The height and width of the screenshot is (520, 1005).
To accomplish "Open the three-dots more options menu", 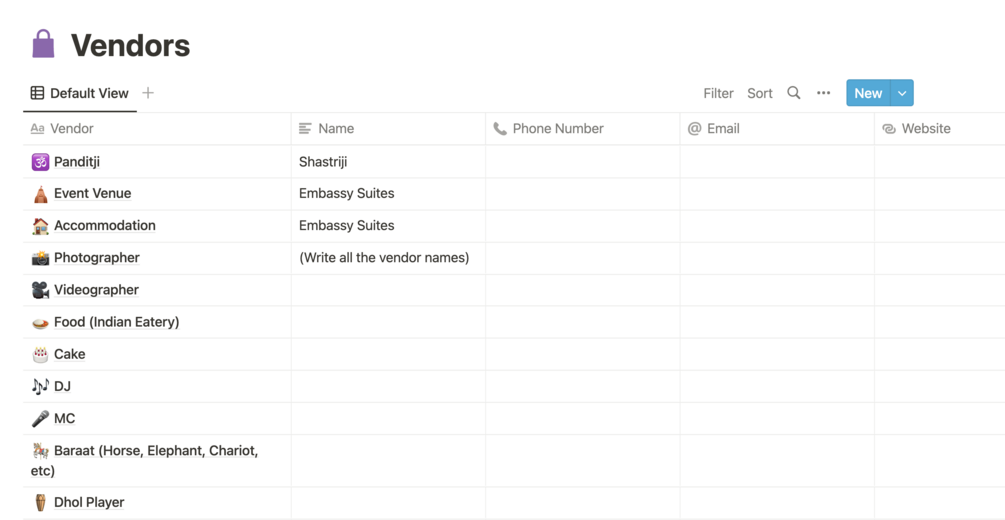I will coord(823,93).
